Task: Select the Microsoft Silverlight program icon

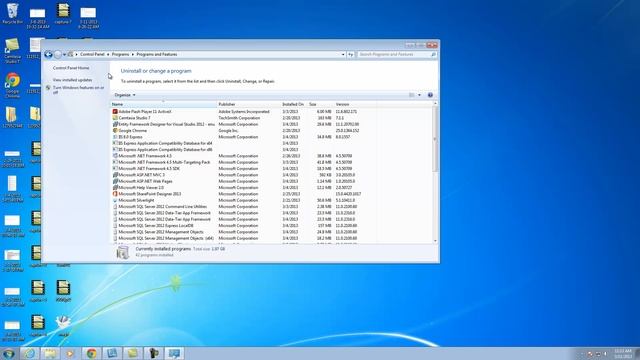Action: pos(115,200)
